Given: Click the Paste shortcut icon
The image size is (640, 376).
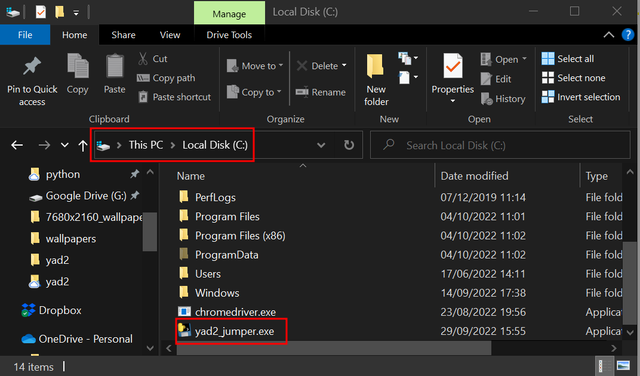Looking at the screenshot, I should tap(143, 97).
